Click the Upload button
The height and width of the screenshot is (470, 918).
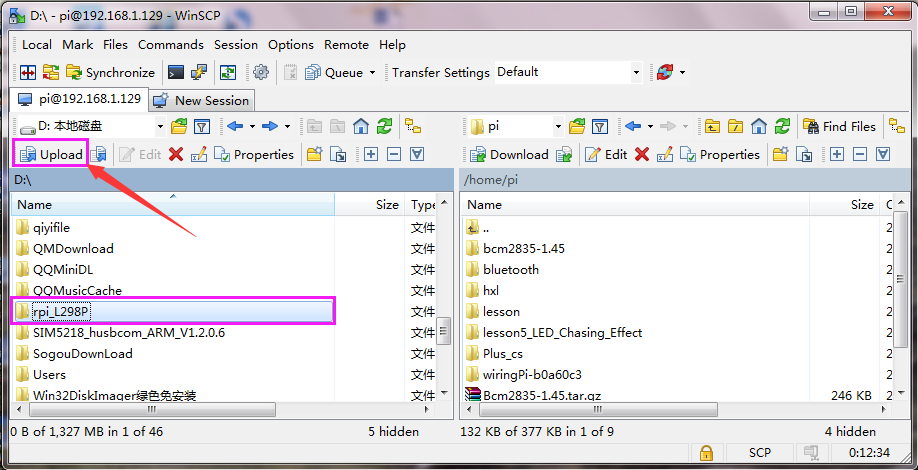click(x=50, y=155)
